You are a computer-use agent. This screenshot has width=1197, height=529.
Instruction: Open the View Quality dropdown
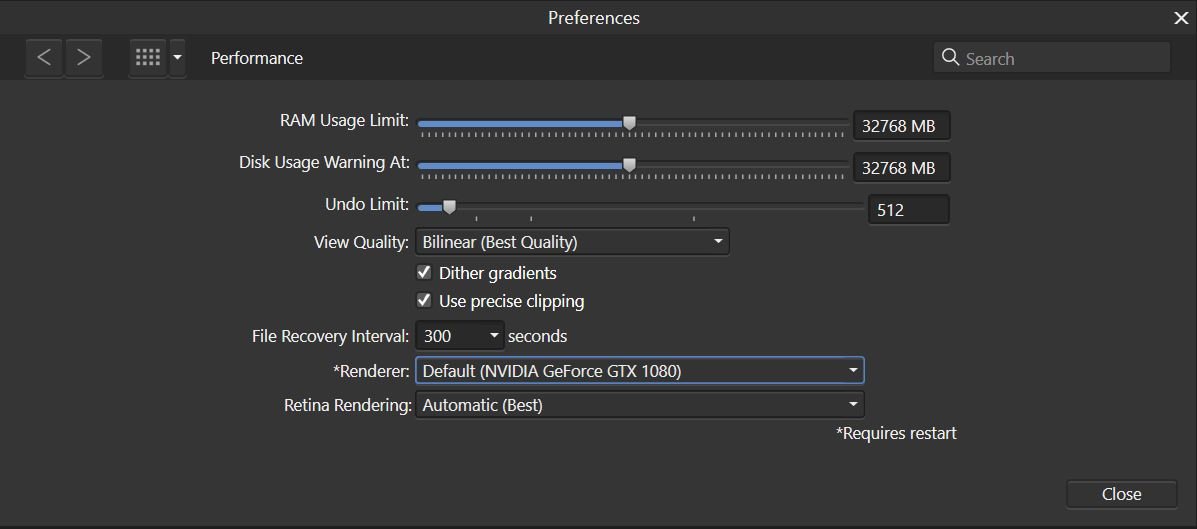click(x=573, y=242)
